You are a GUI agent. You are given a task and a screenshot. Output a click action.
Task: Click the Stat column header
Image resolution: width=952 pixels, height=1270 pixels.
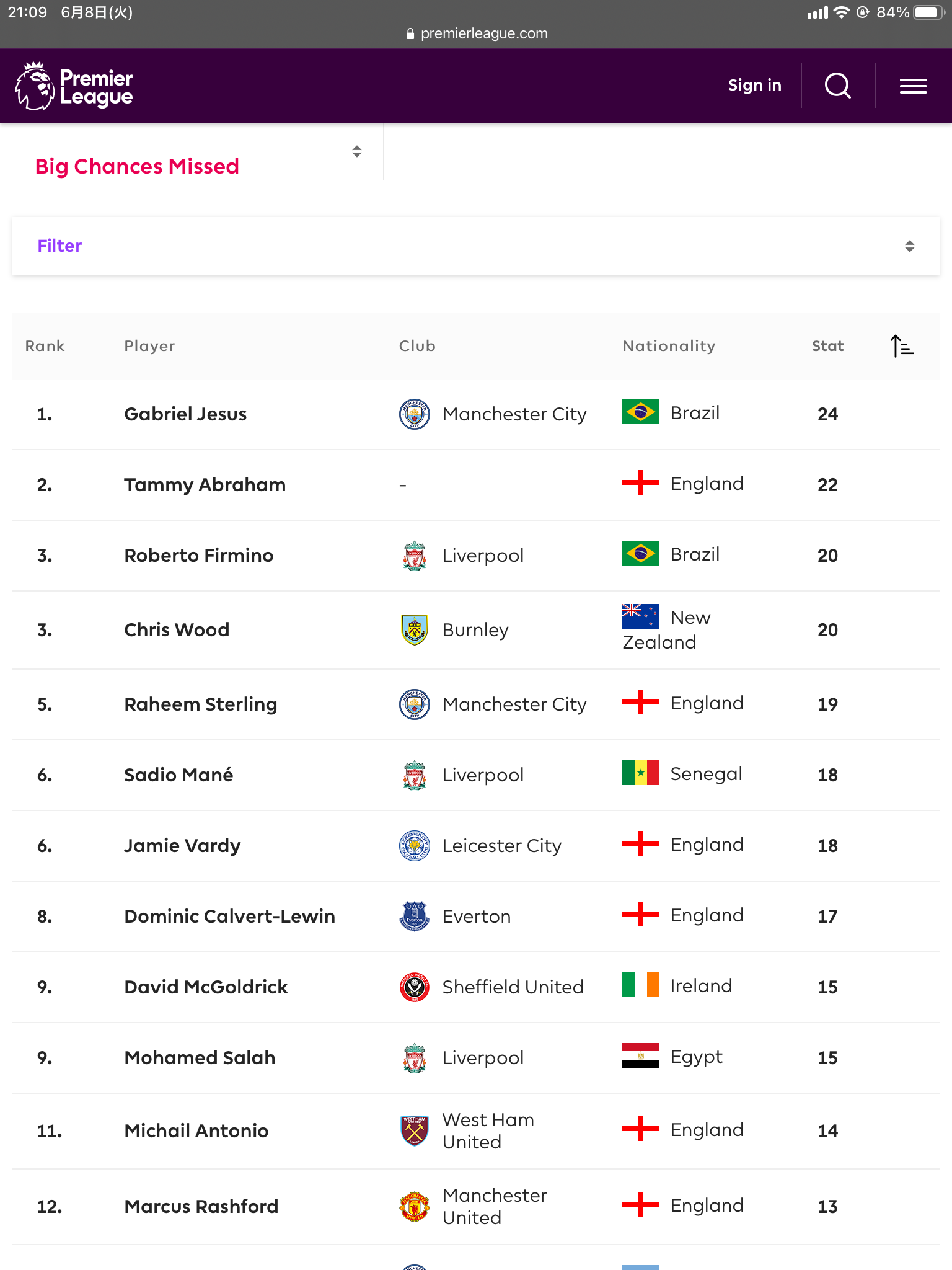click(827, 346)
